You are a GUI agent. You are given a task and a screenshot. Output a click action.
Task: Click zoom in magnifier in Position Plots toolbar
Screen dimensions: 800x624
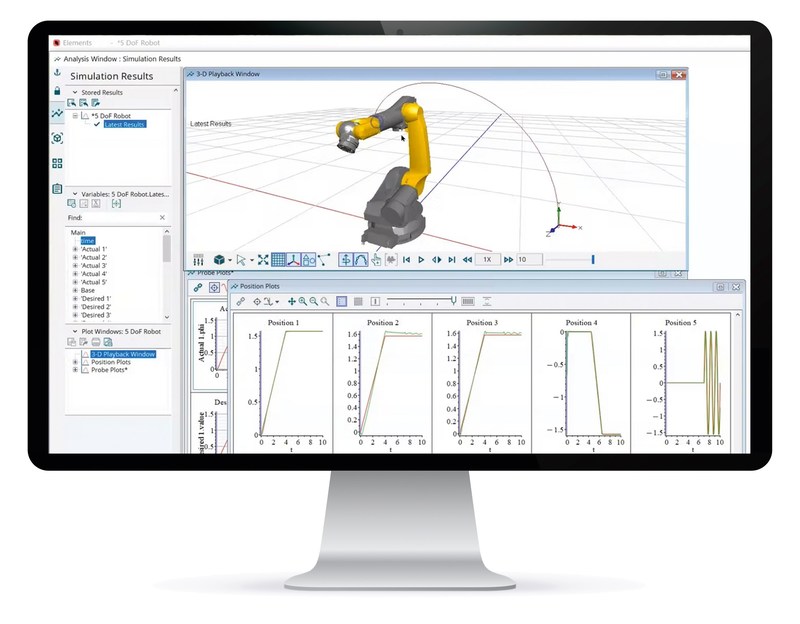click(303, 301)
